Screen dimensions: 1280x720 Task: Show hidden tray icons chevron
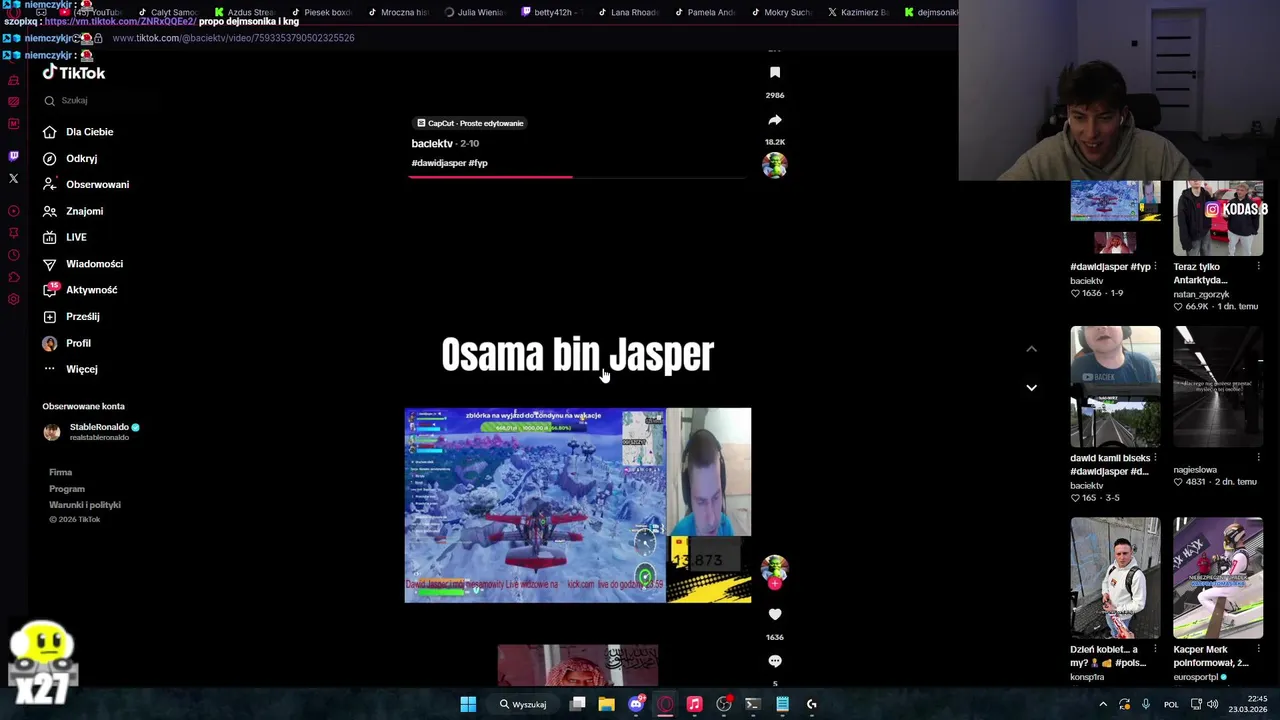tap(1103, 704)
